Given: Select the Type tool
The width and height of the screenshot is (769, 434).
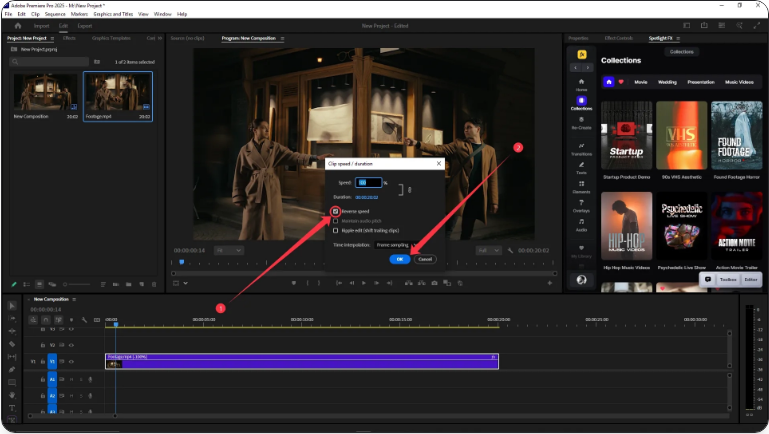Looking at the screenshot, I should click(12, 408).
